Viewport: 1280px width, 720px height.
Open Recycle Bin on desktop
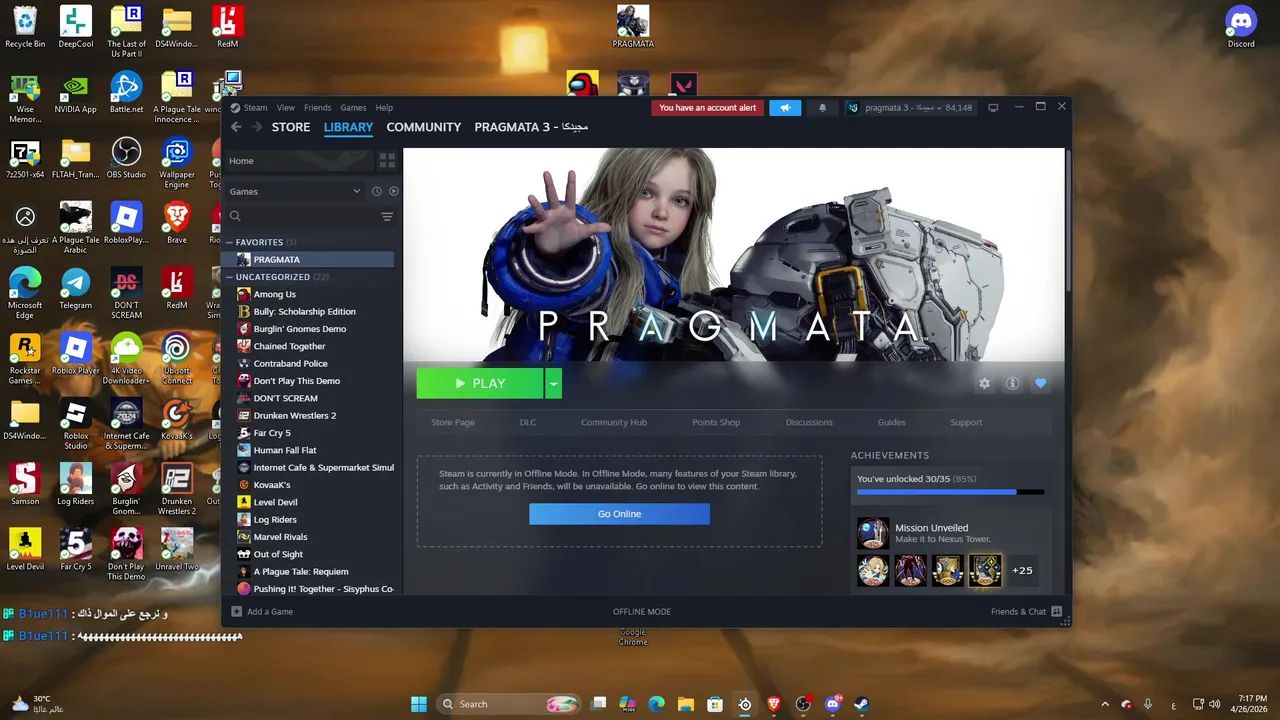[25, 27]
